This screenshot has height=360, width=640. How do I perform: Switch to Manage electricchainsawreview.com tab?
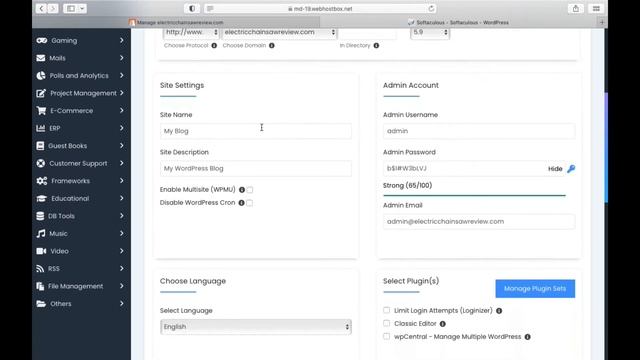coord(176,22)
